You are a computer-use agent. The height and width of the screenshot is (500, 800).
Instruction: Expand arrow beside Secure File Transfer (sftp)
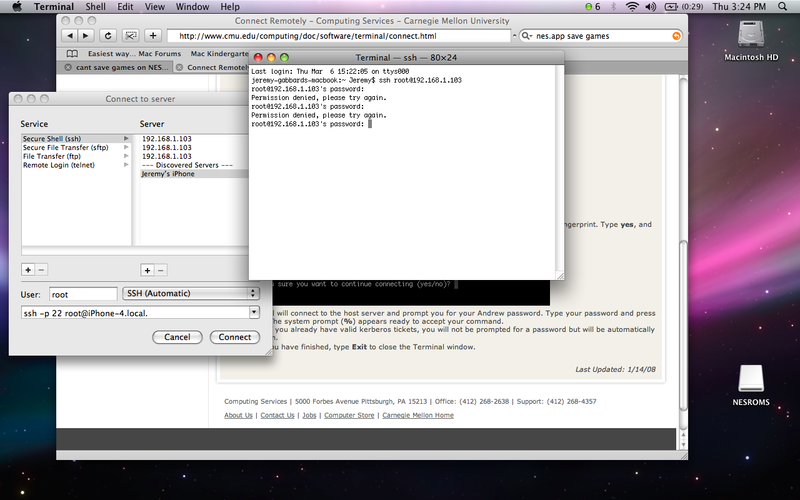coord(126,147)
